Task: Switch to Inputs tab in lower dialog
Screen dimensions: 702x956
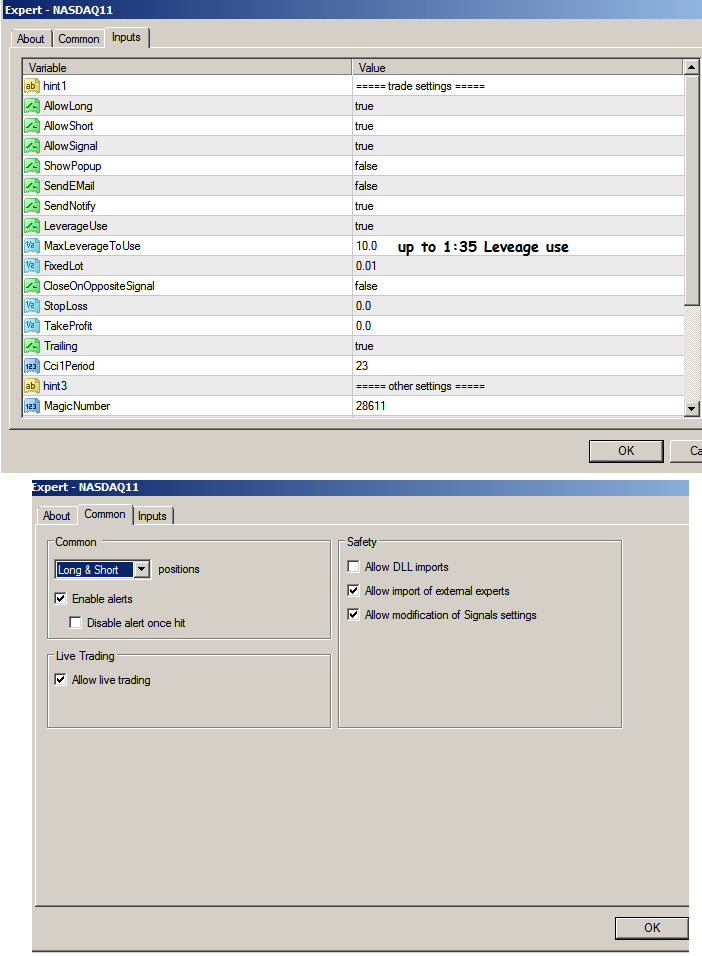Action: tap(152, 516)
